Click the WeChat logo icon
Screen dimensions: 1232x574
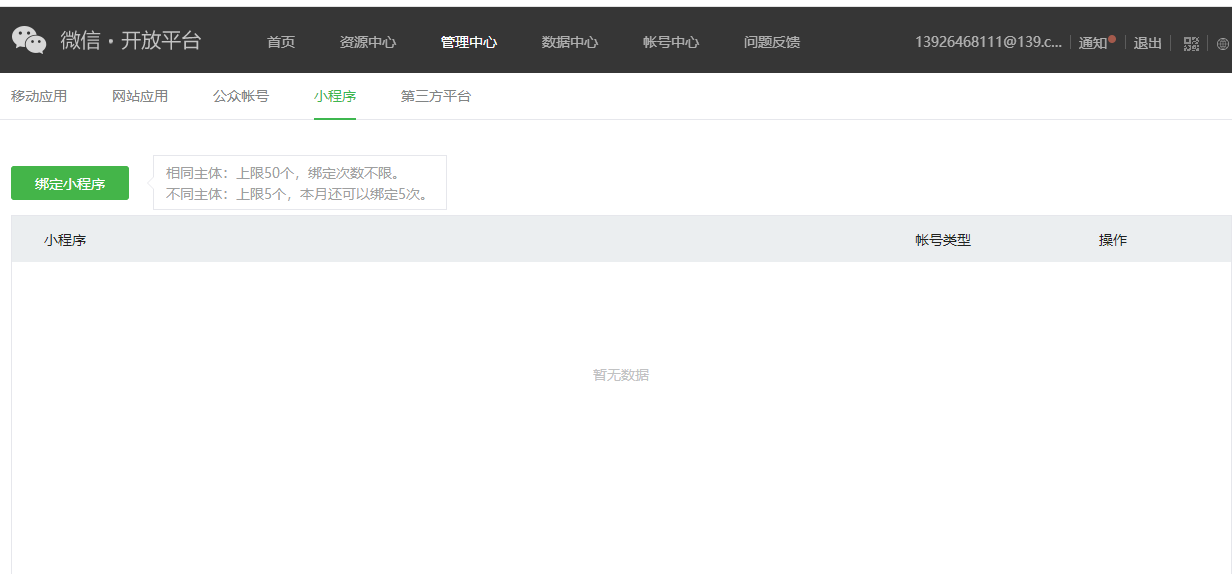point(29,40)
